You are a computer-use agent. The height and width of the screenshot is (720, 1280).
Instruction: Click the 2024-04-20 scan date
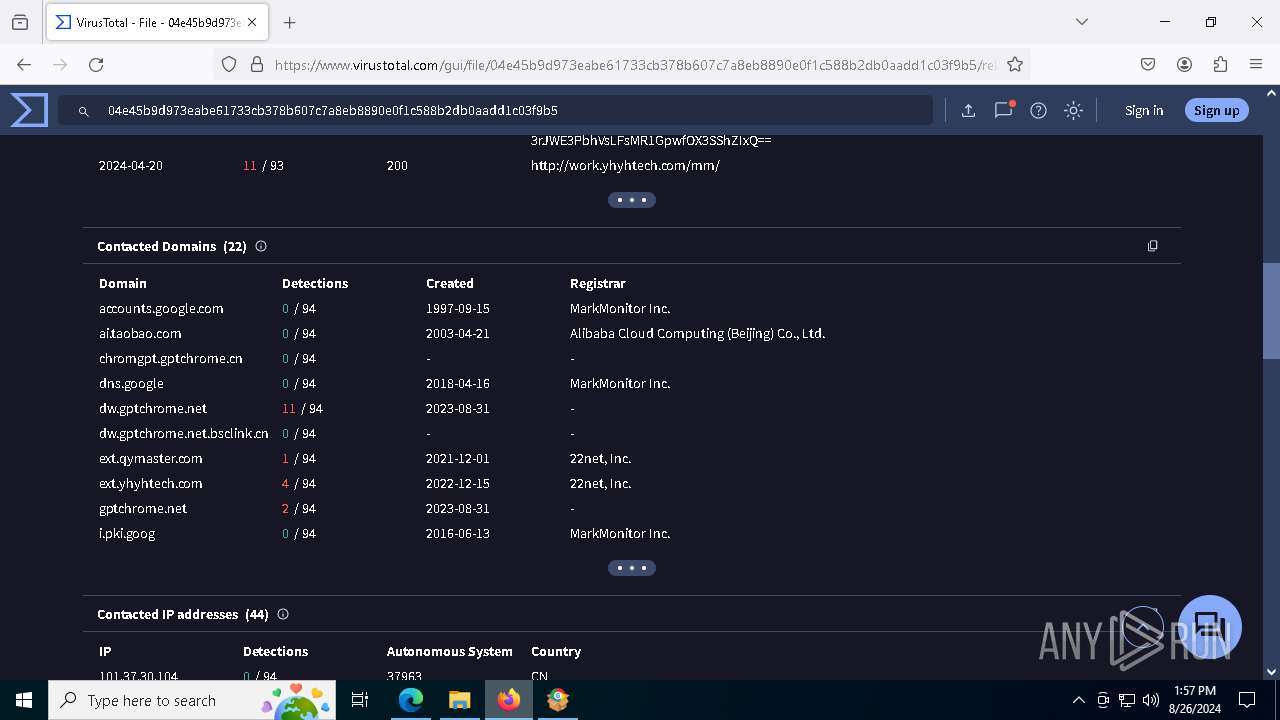click(x=131, y=166)
